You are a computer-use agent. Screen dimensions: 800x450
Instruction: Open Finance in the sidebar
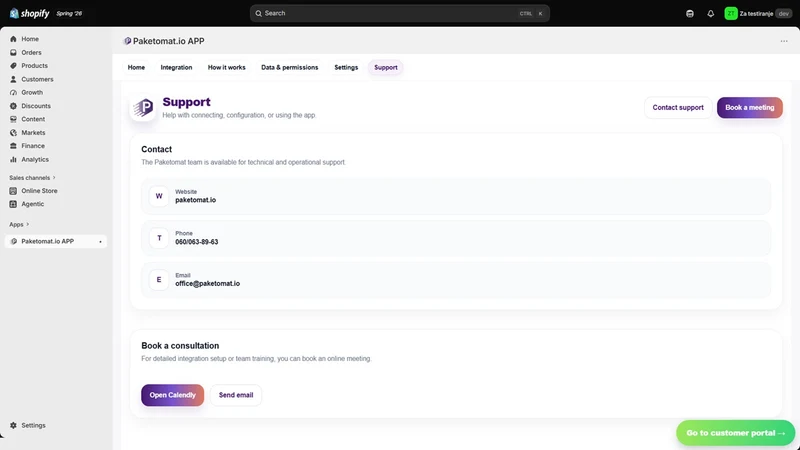click(x=33, y=145)
